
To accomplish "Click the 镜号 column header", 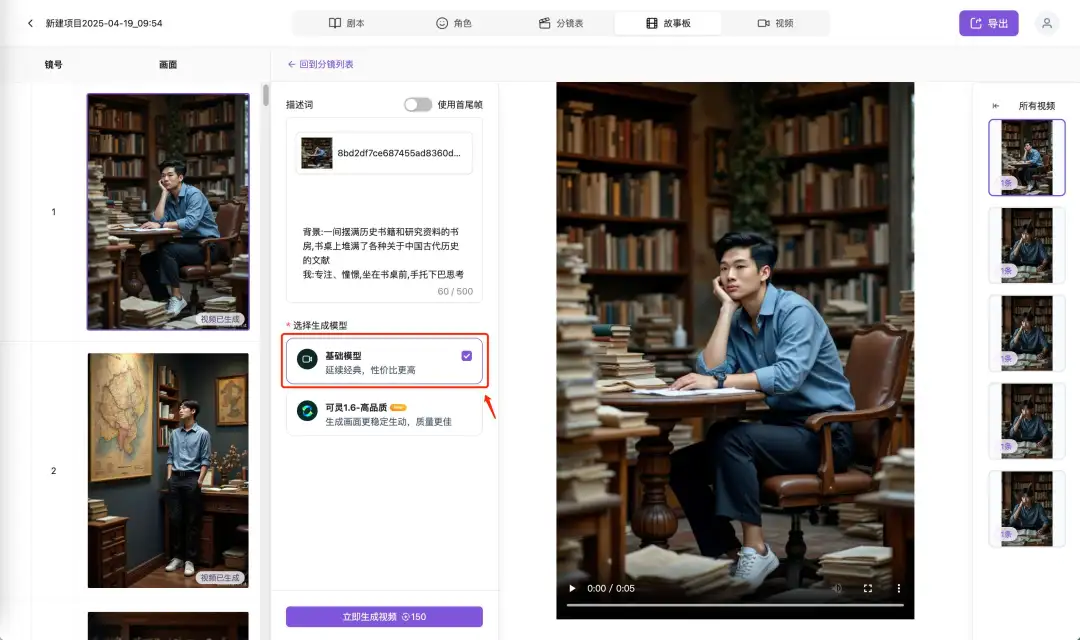I will coord(54,65).
